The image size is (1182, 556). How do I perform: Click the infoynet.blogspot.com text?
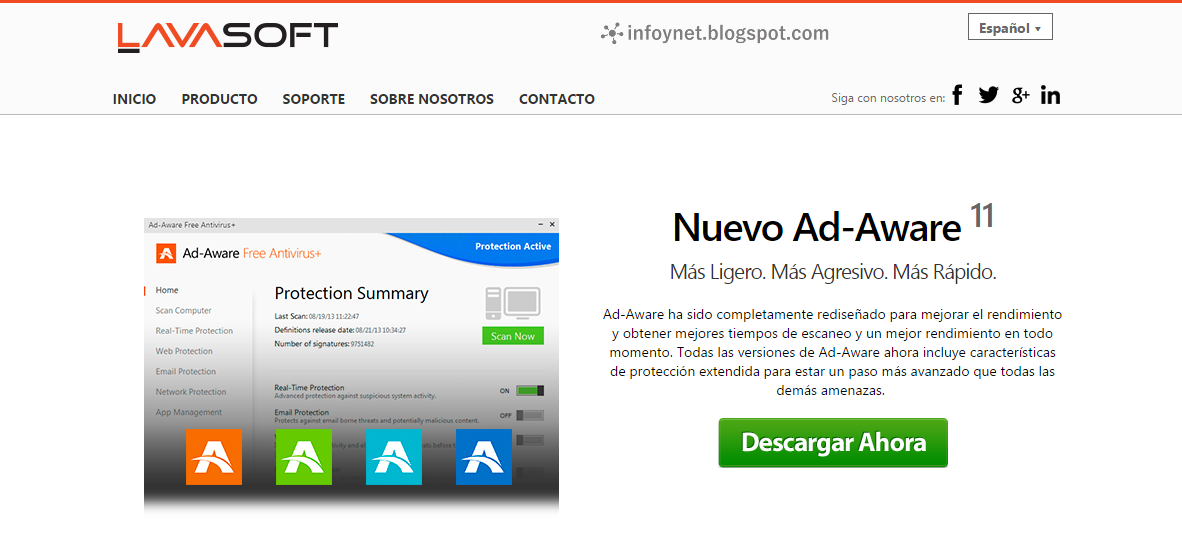[727, 33]
